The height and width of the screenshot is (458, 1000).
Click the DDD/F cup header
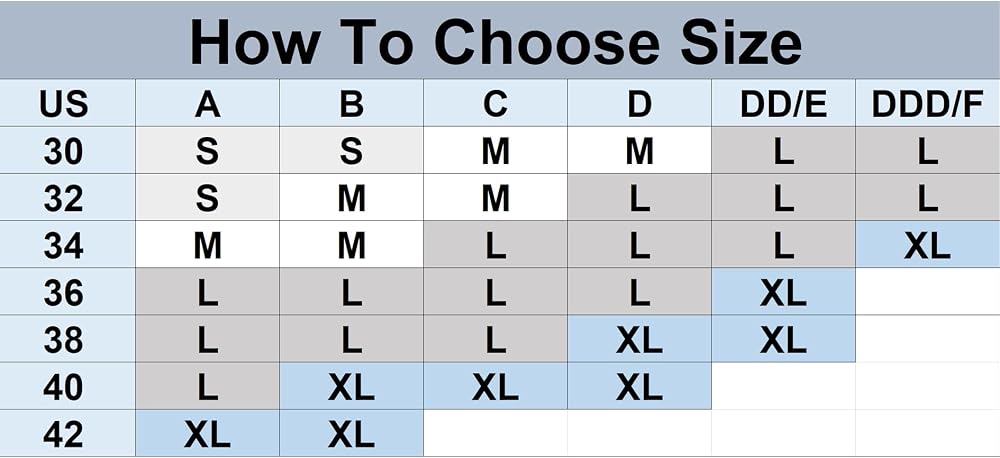click(927, 103)
